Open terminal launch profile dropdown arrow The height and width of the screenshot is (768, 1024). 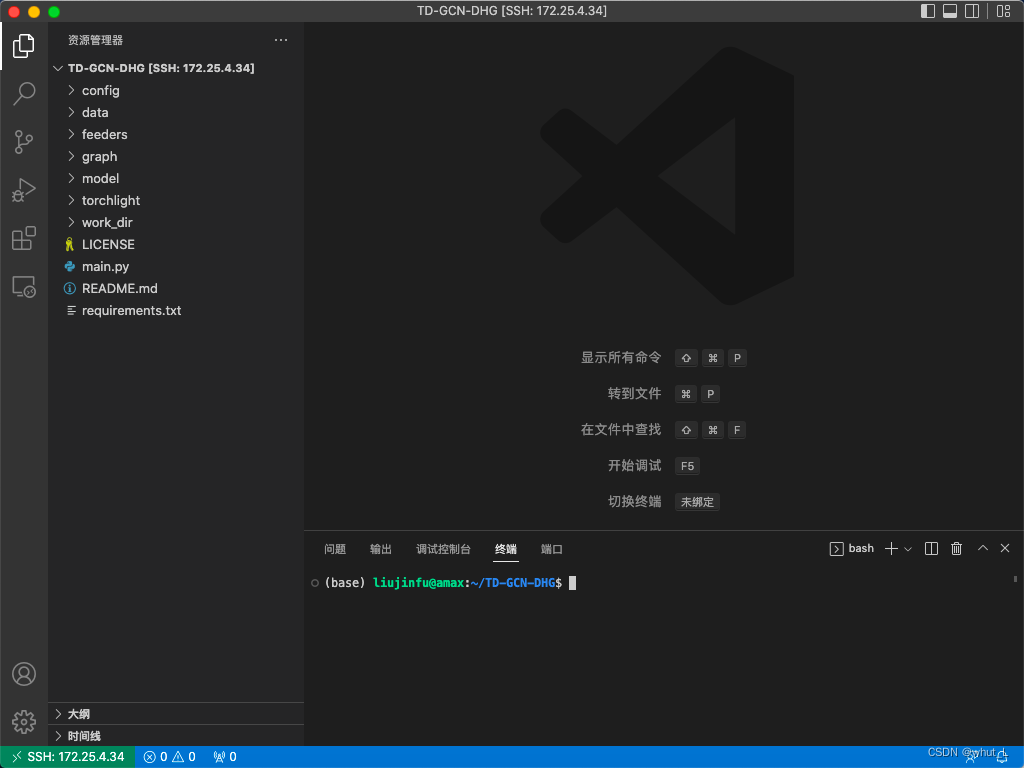tap(908, 549)
